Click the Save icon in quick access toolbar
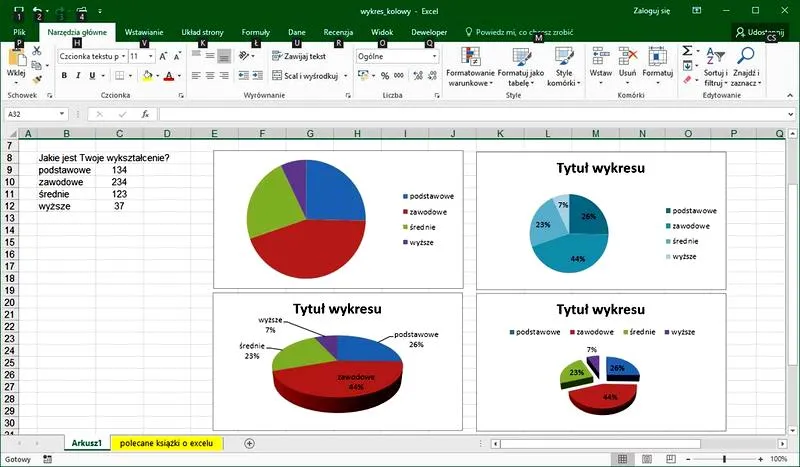 click(18, 10)
